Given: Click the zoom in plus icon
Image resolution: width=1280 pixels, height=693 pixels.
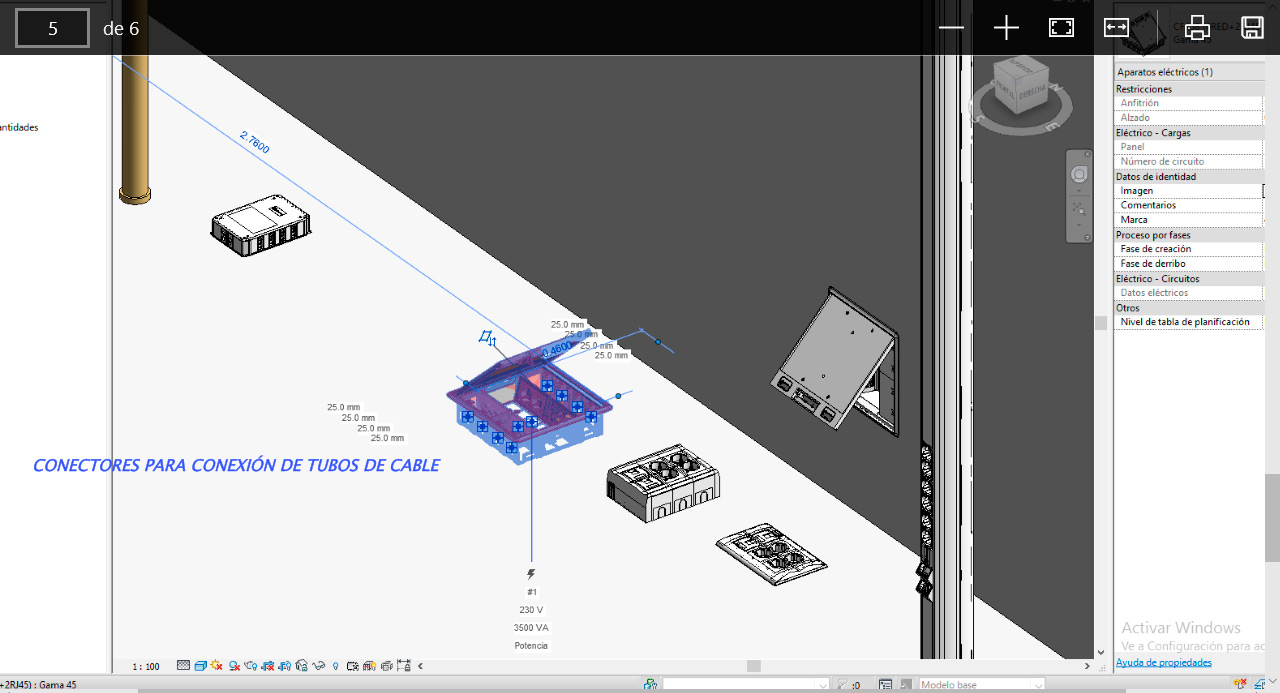Looking at the screenshot, I should click(x=1006, y=28).
